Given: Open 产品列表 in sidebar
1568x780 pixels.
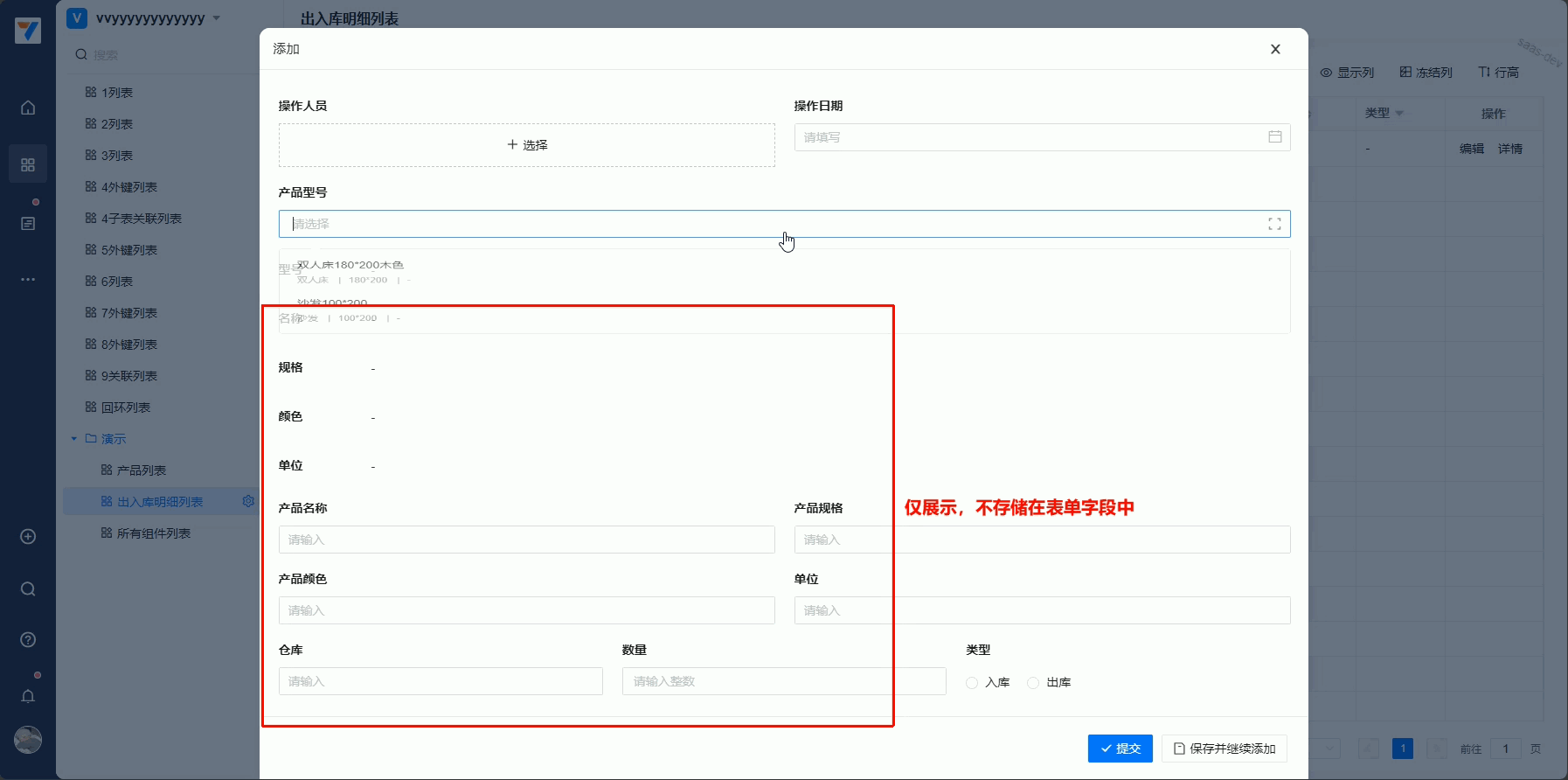Looking at the screenshot, I should [x=141, y=470].
